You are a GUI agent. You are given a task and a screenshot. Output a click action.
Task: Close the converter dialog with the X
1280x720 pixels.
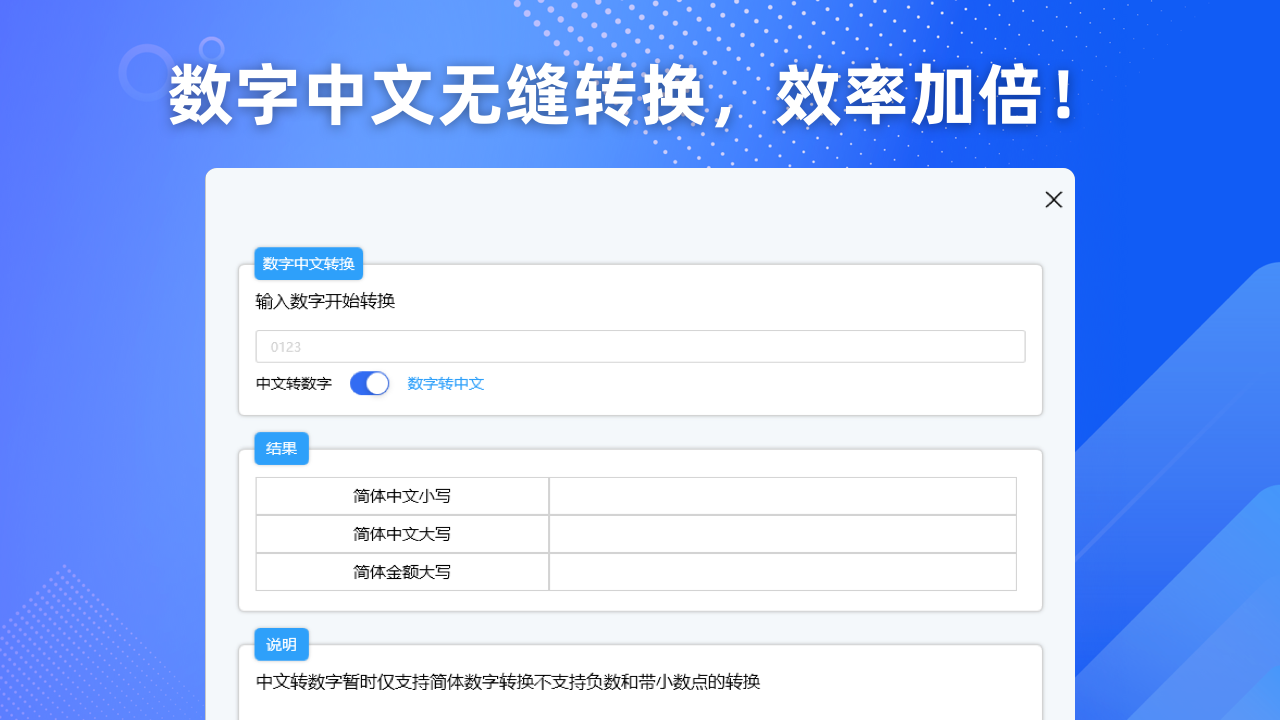tap(1053, 199)
